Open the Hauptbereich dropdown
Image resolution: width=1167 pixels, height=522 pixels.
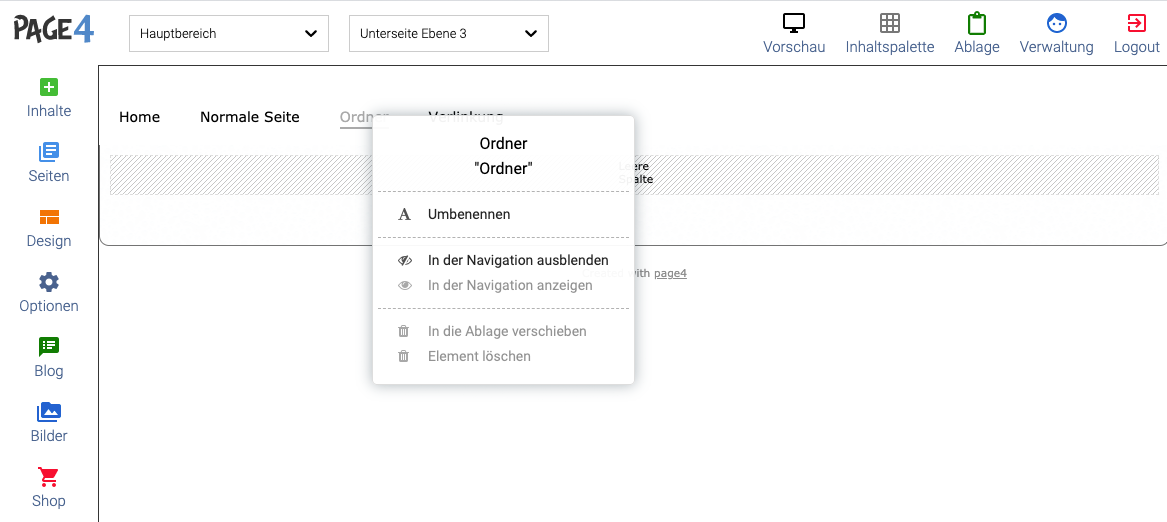229,34
